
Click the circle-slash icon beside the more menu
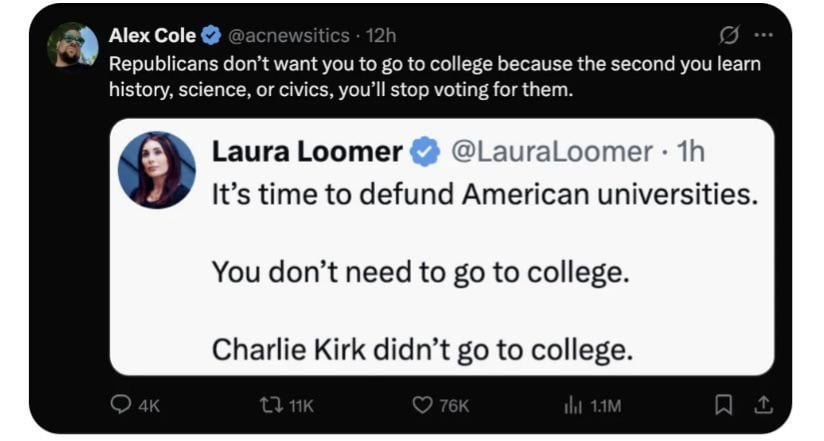click(x=729, y=36)
